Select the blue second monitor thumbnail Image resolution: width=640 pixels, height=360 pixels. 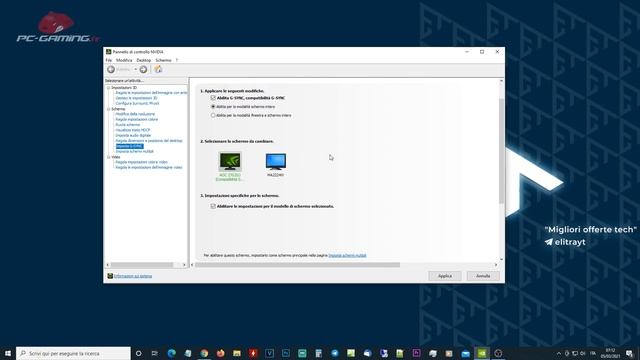pos(276,162)
